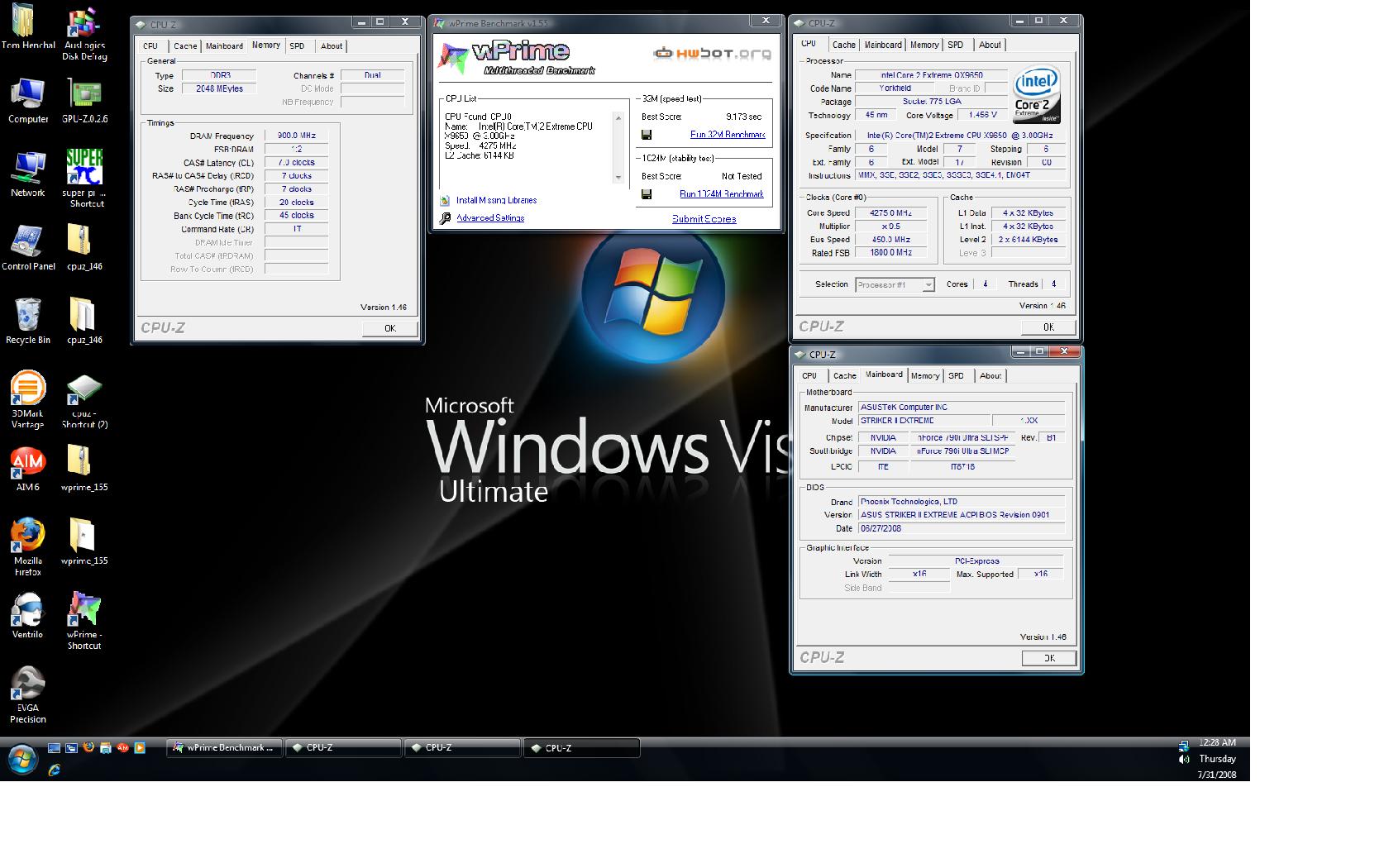
Task: Open the Advanced Settings link in wPrime
Action: pos(490,218)
